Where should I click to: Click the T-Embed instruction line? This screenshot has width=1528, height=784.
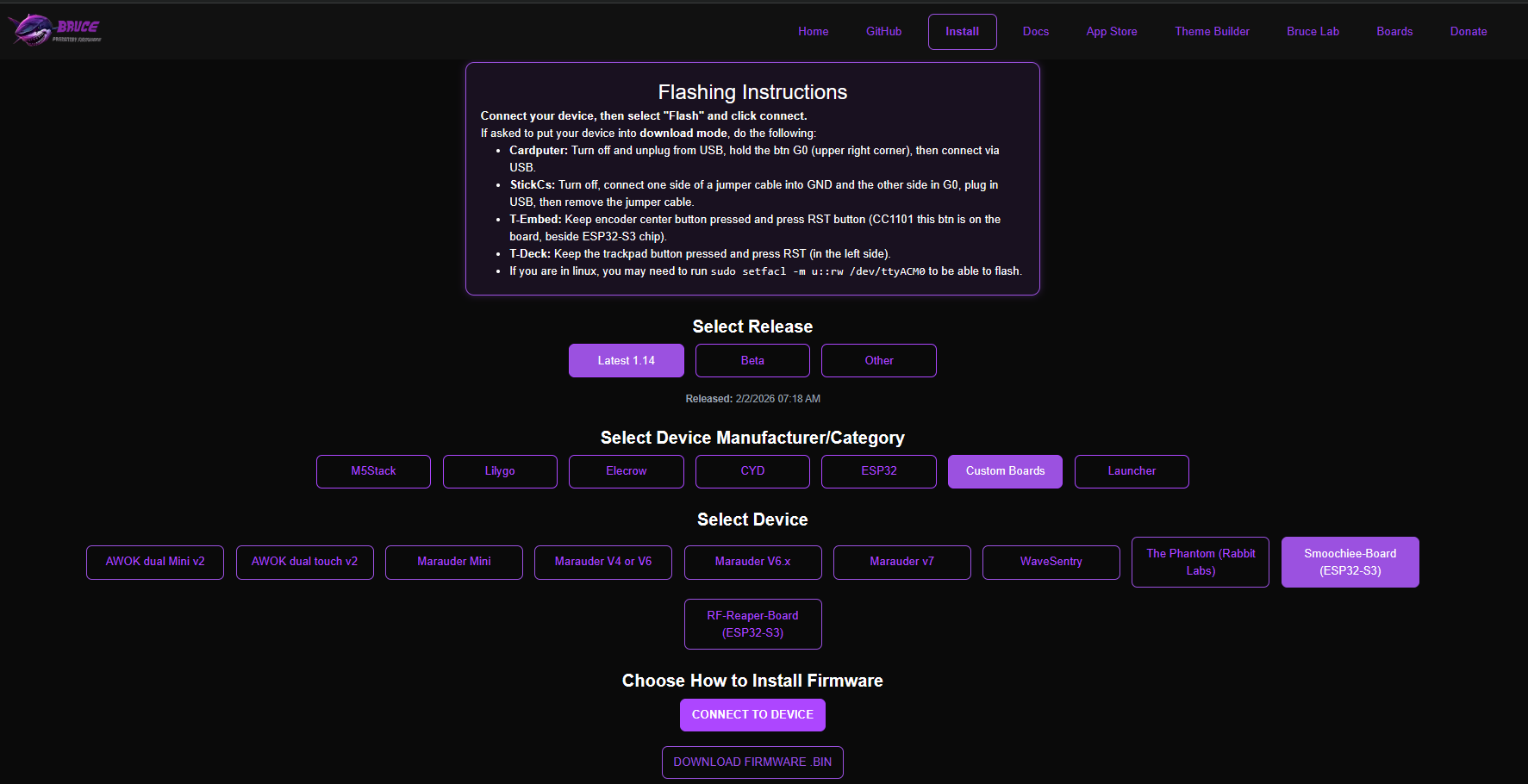click(x=755, y=227)
